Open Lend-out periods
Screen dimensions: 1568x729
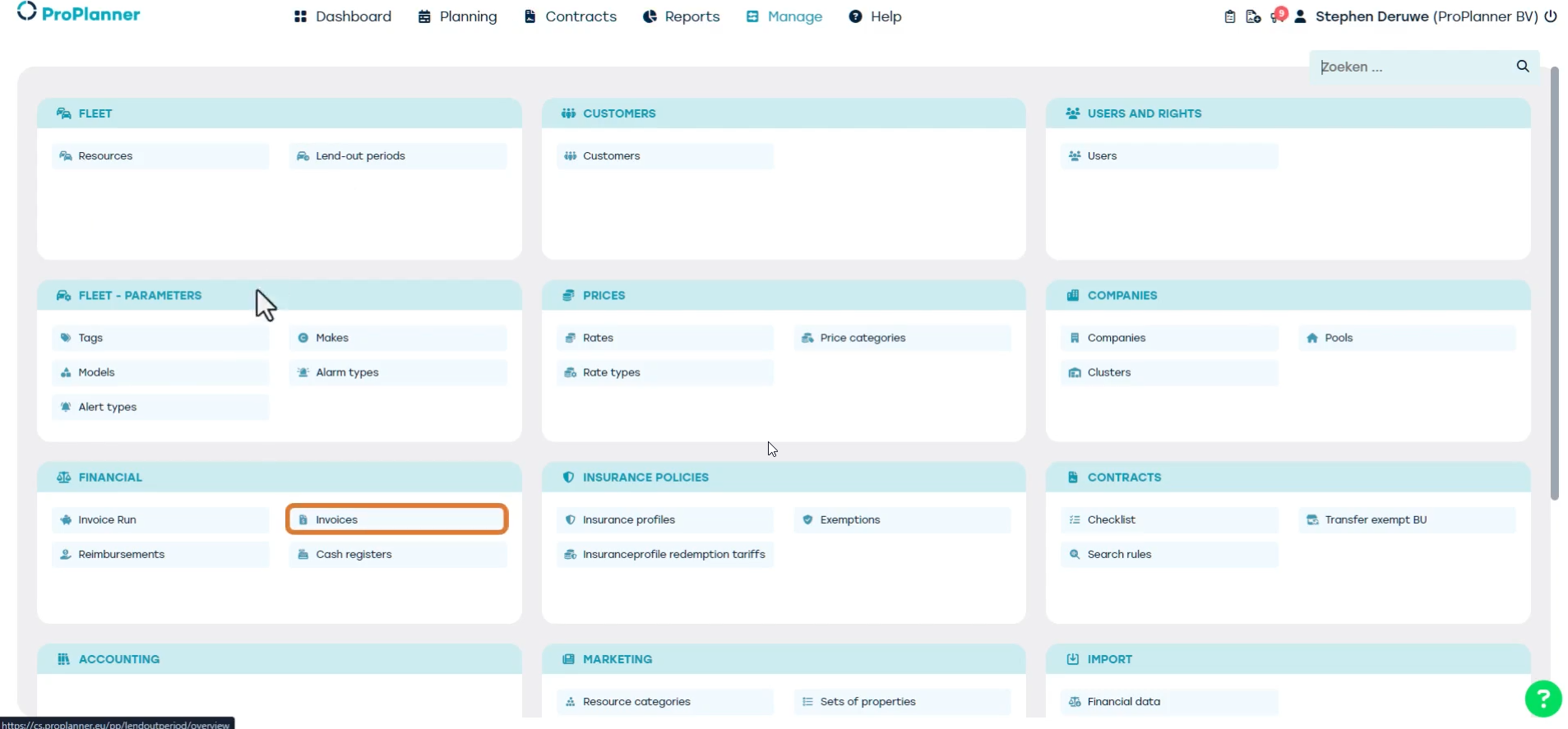click(398, 156)
